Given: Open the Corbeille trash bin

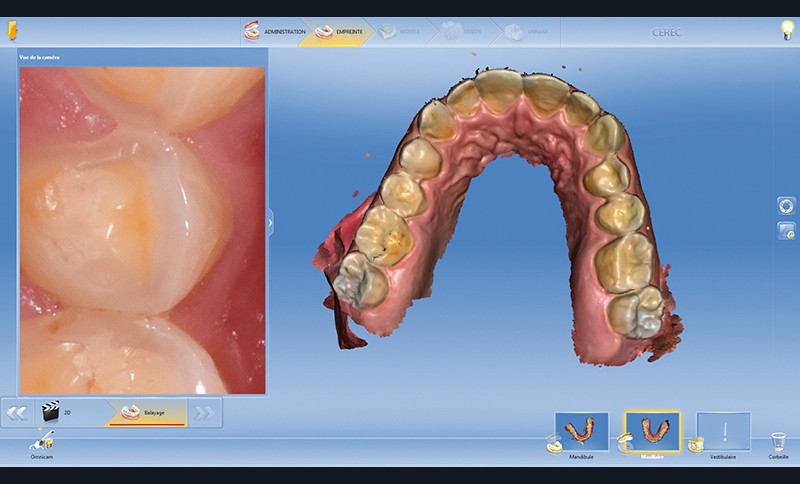Looking at the screenshot, I should [x=778, y=442].
